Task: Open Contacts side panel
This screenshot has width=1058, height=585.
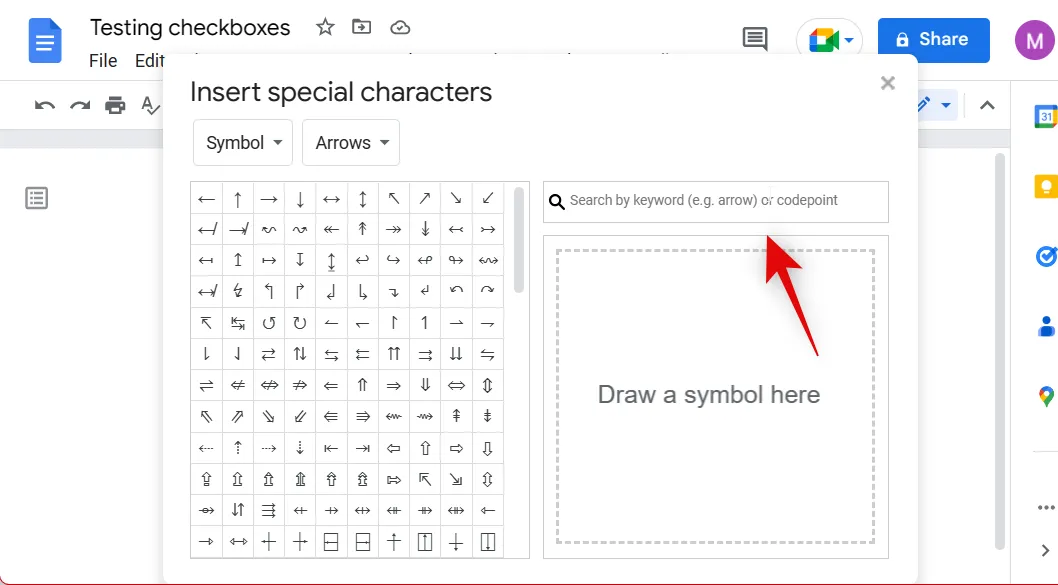Action: pyautogui.click(x=1046, y=326)
